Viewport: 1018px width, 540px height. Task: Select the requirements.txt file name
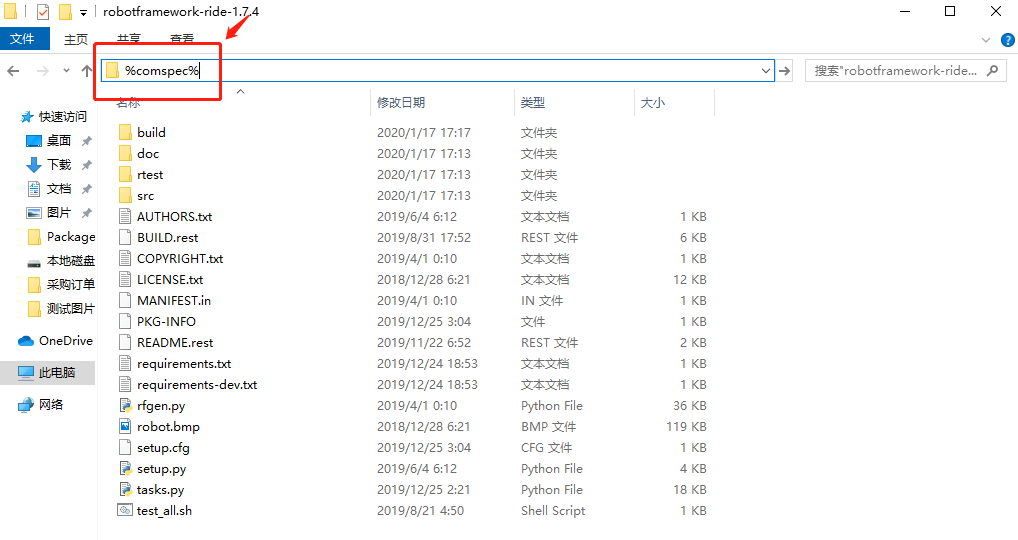[x=184, y=363]
